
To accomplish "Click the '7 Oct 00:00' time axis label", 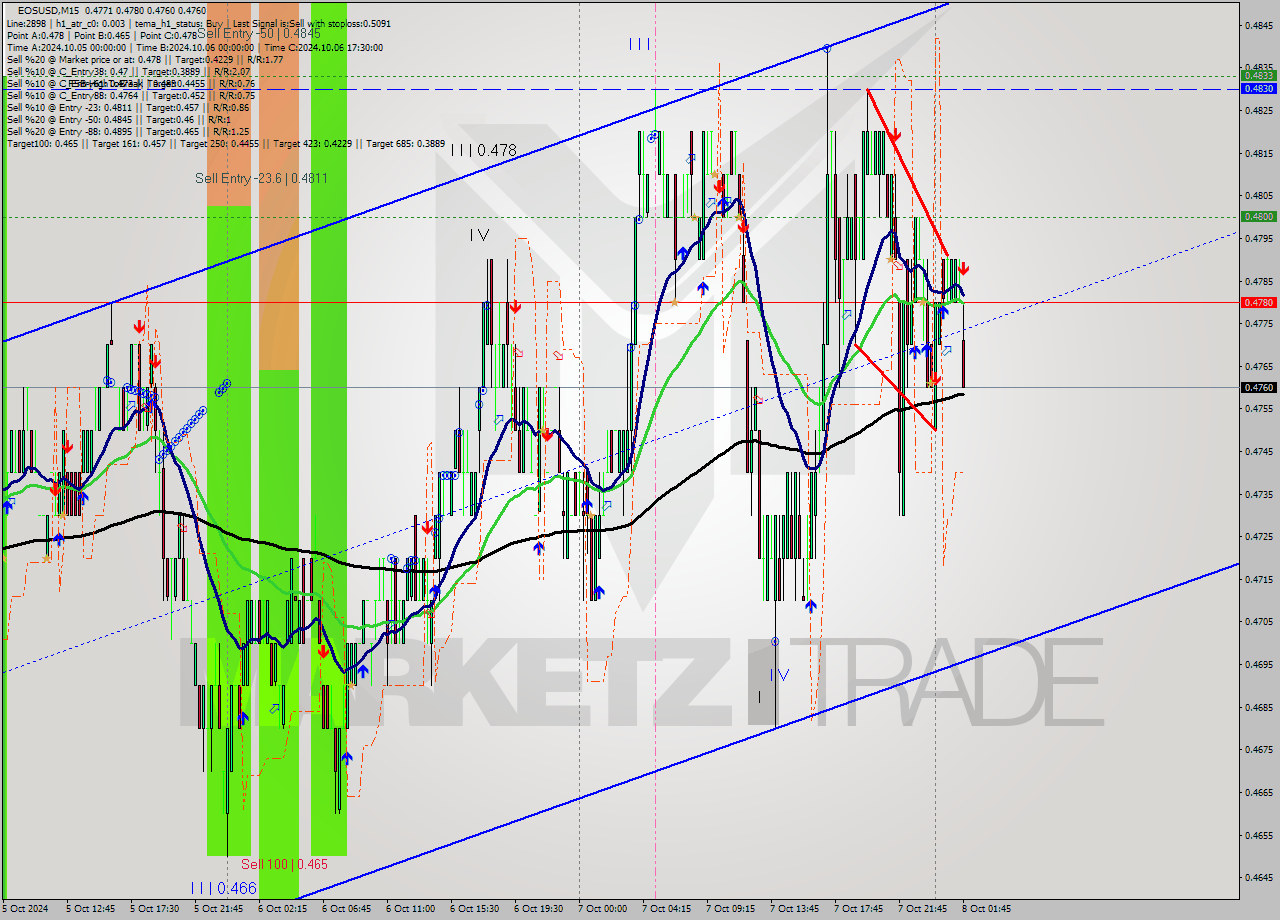I will [x=603, y=909].
